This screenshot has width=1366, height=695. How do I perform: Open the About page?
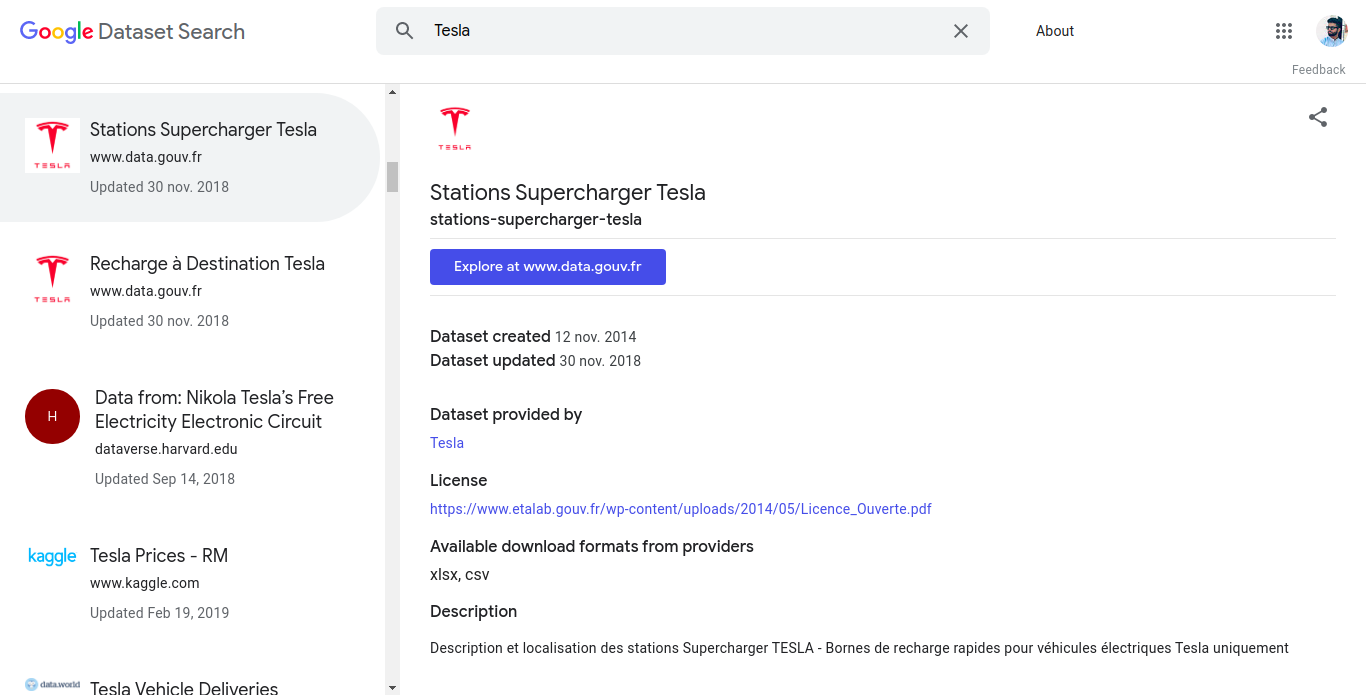pos(1054,31)
